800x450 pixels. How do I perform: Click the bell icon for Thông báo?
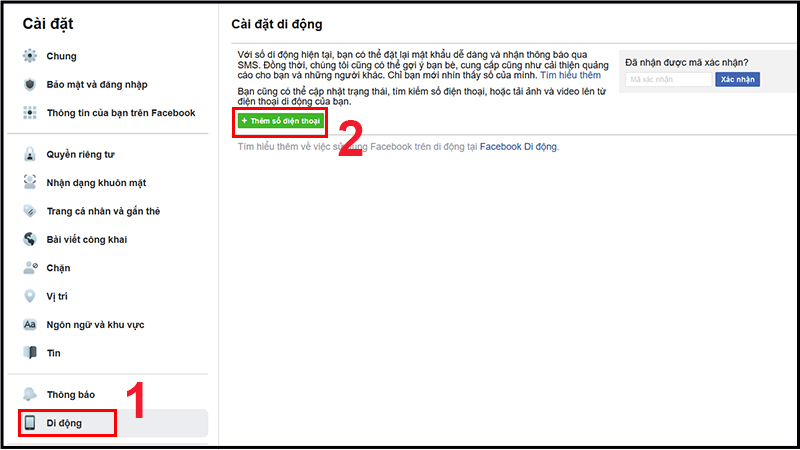(x=30, y=394)
